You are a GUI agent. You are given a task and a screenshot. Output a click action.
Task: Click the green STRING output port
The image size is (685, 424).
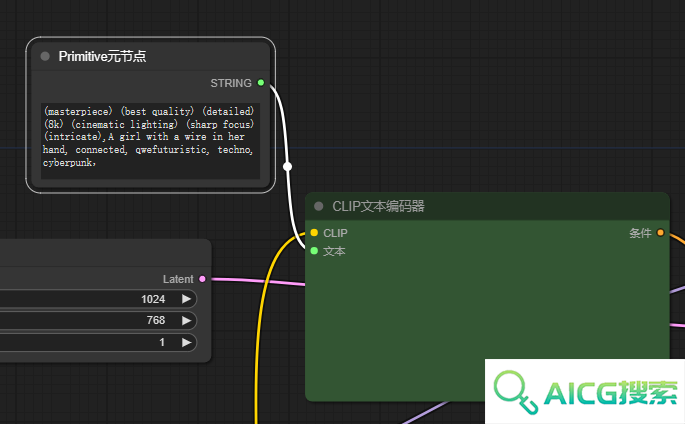(261, 83)
